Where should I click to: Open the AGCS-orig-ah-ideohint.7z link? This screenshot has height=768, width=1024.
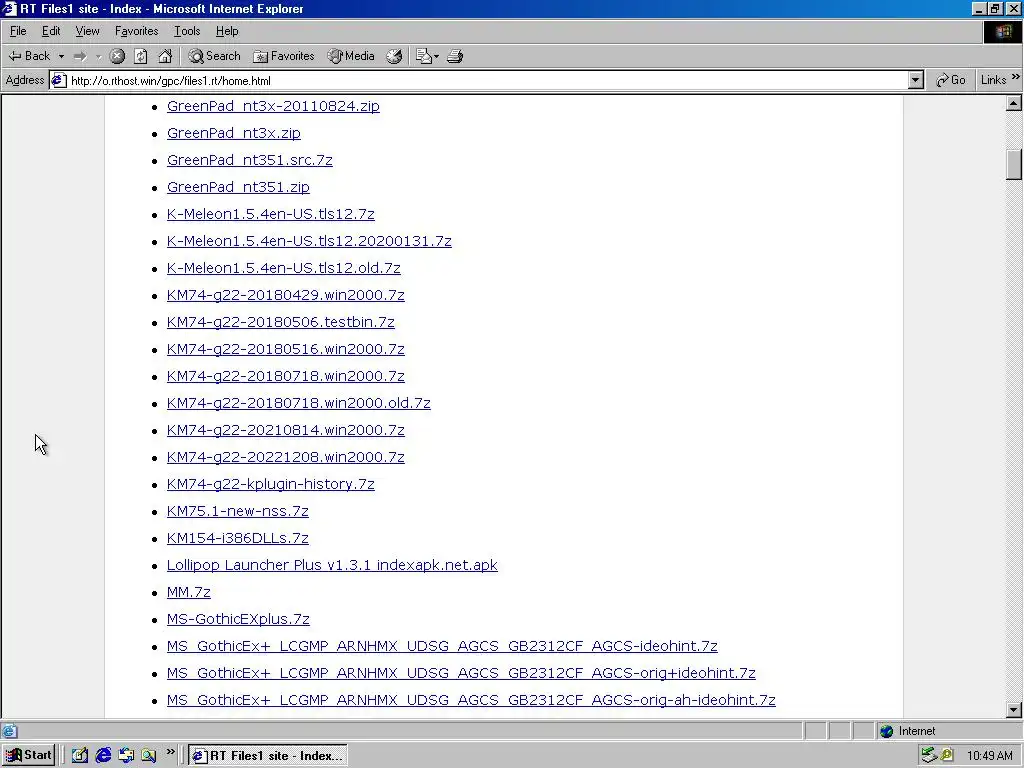[x=471, y=700]
